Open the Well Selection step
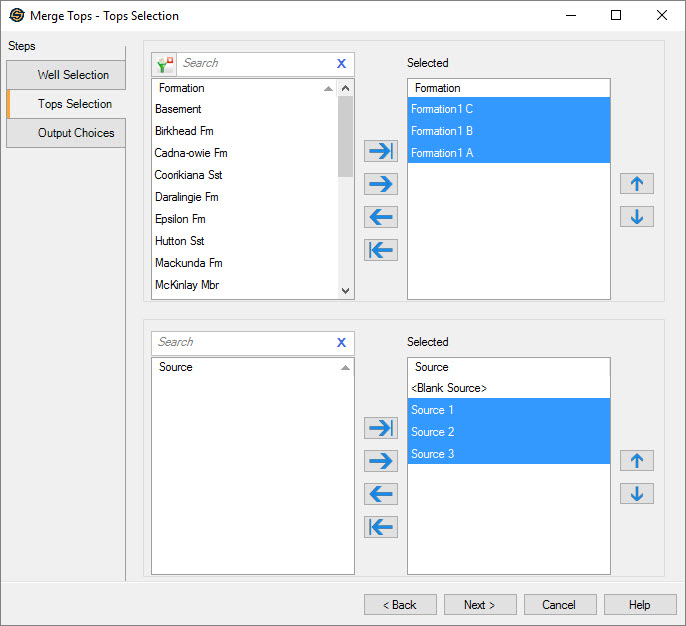Viewport: 686px width, 626px height. (66, 75)
